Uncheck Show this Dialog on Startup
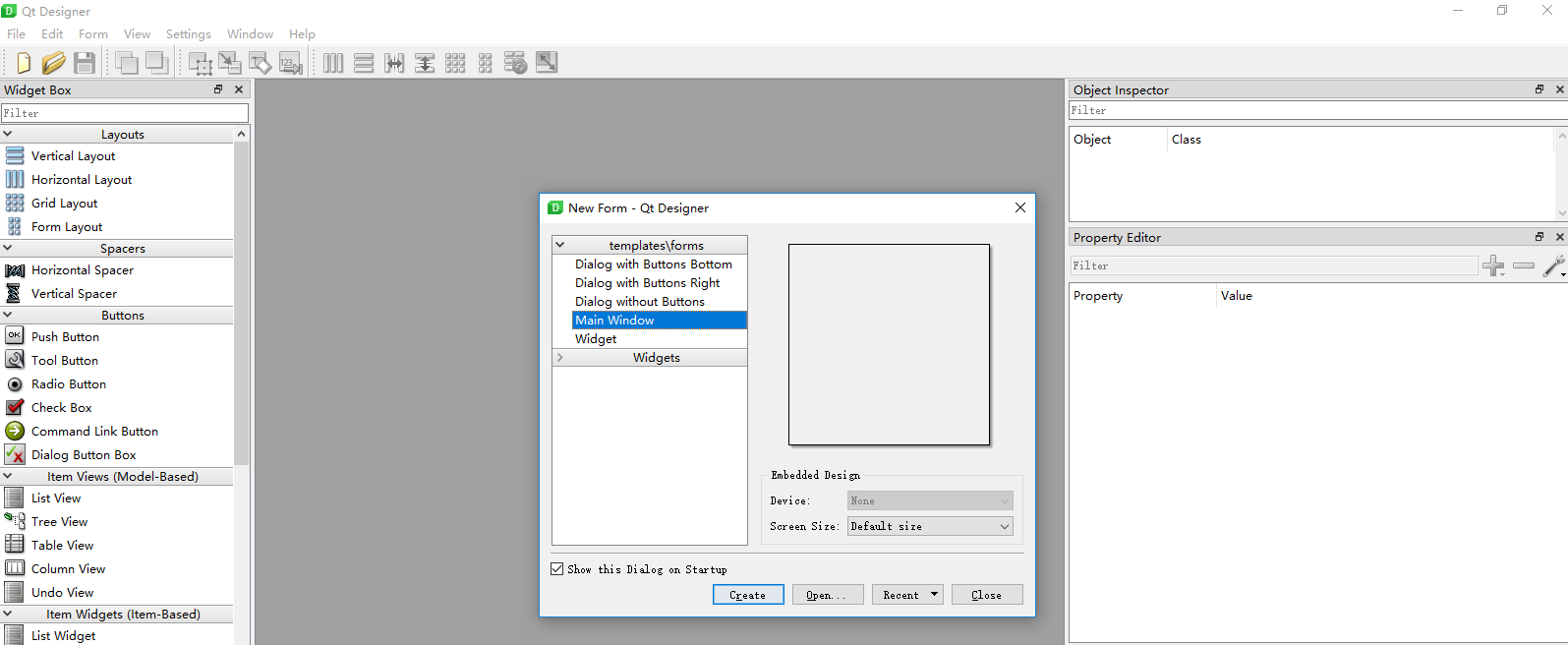The width and height of the screenshot is (1568, 645). [x=557, y=569]
